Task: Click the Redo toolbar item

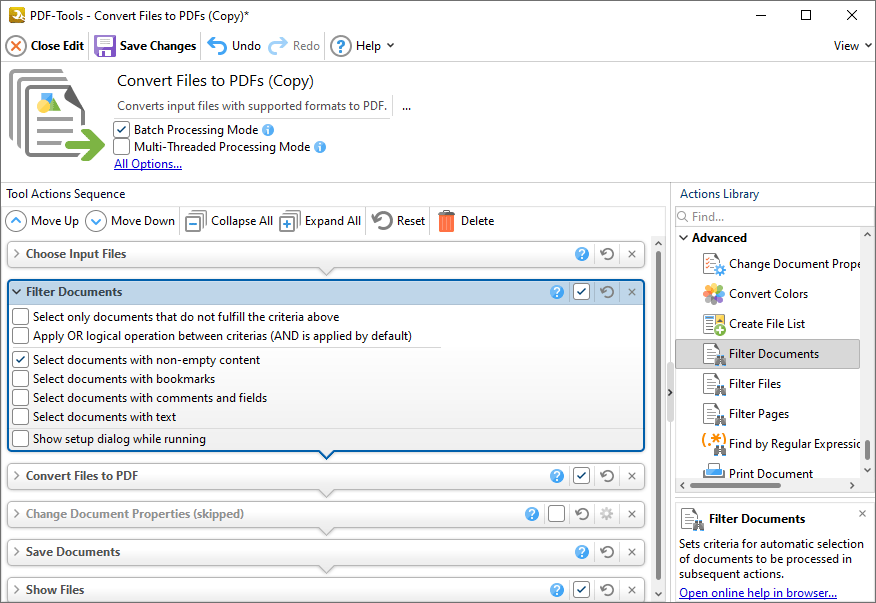Action: coord(294,46)
